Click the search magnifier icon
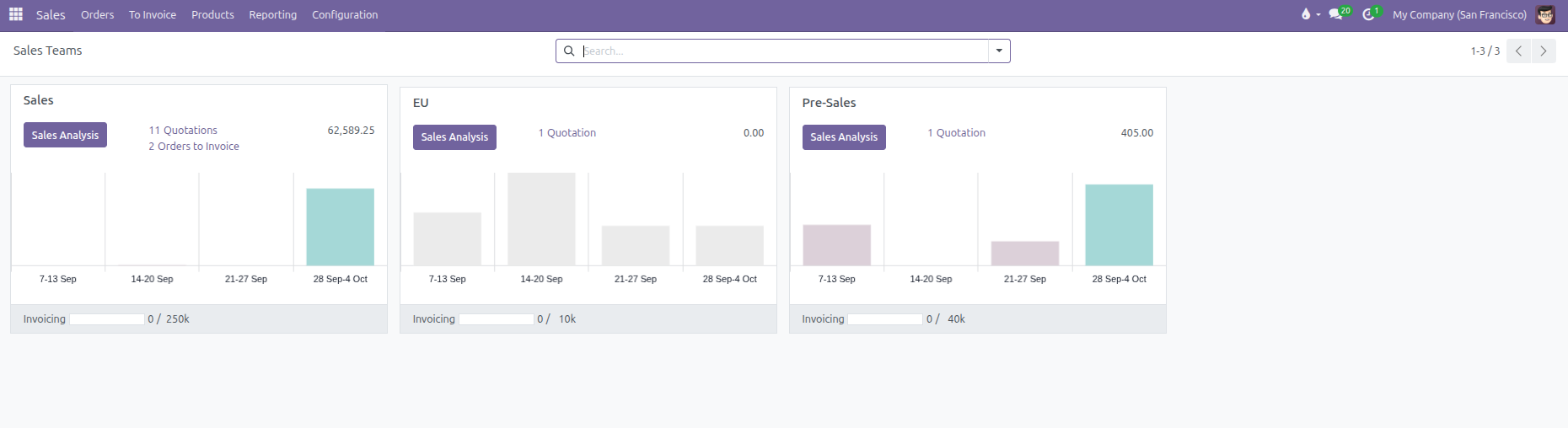The image size is (1568, 428). pos(569,51)
